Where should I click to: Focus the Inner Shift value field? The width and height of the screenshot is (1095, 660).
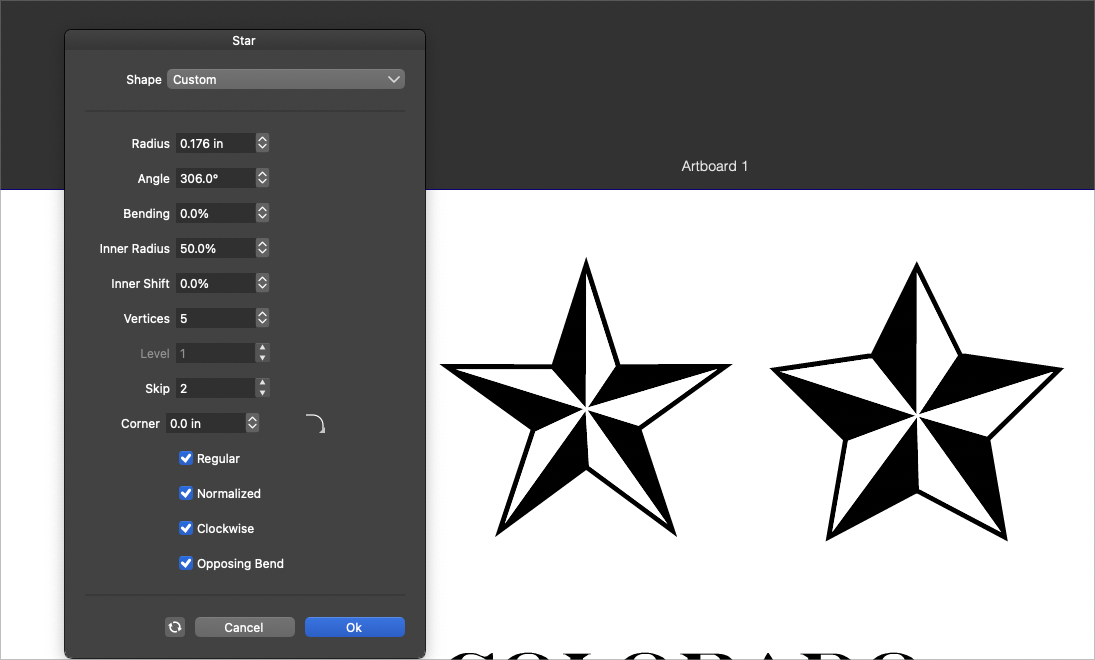tap(214, 284)
